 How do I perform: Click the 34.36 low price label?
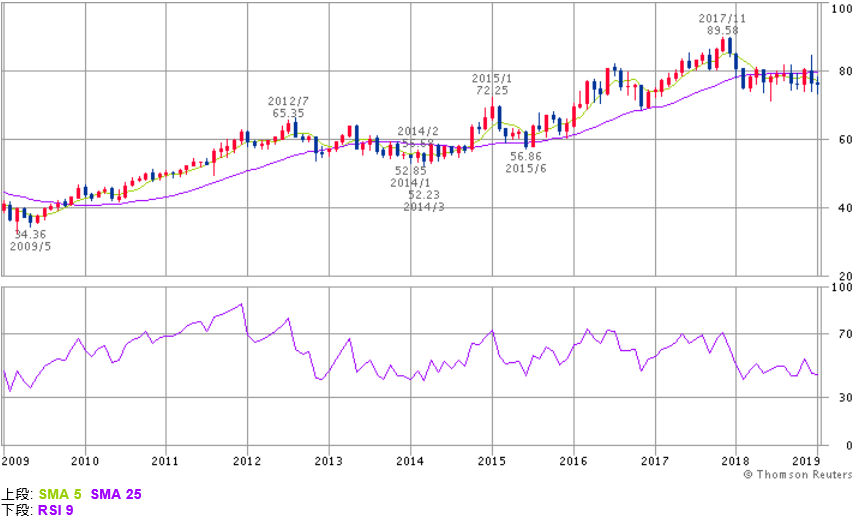point(30,234)
